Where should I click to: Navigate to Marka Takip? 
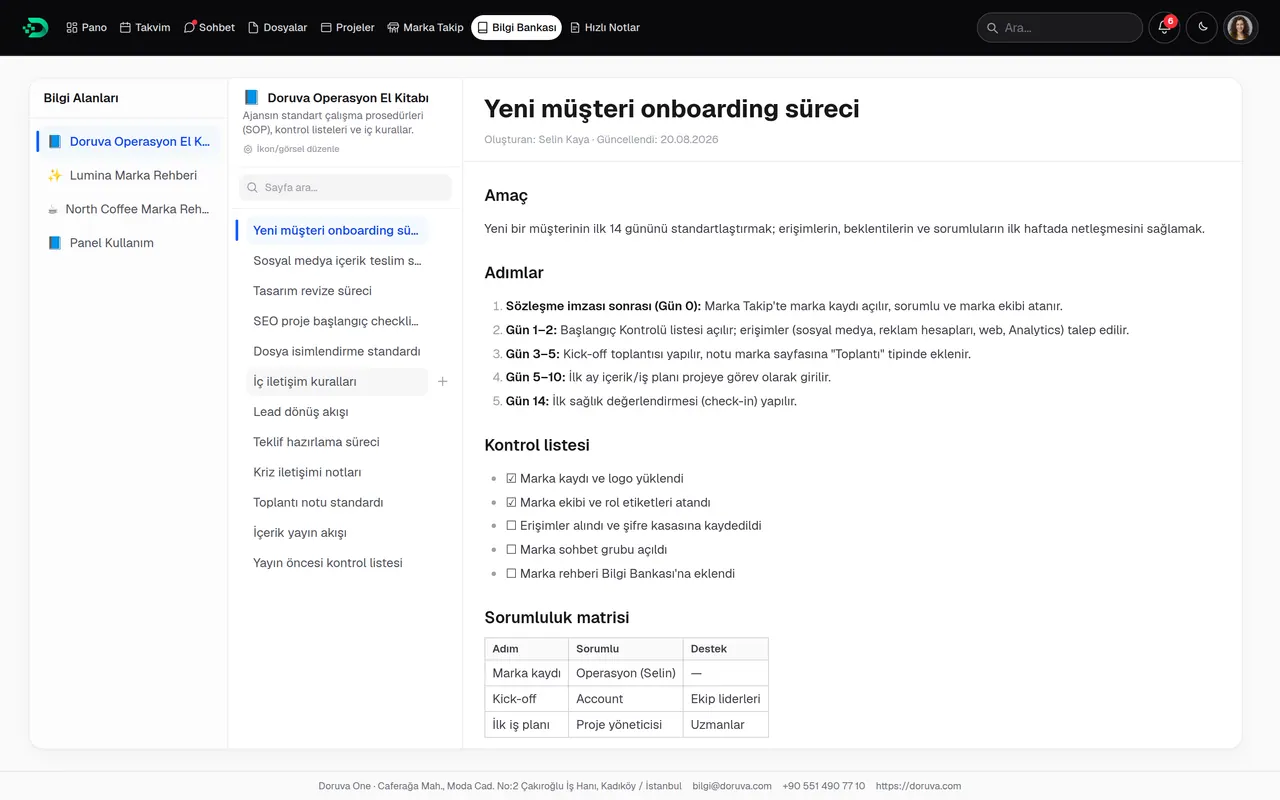(x=425, y=28)
